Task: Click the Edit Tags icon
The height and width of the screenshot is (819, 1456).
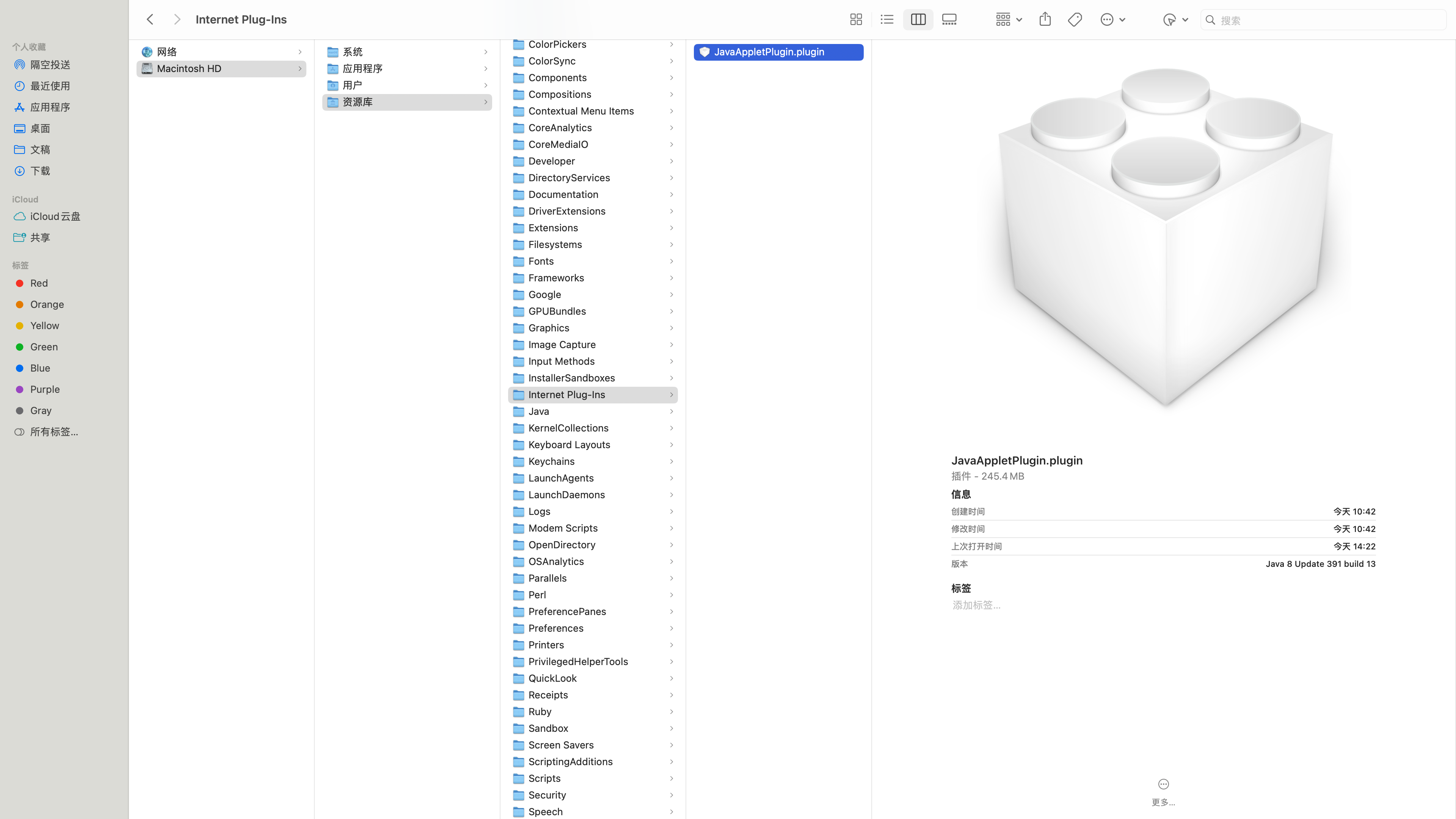Action: pos(1075,20)
